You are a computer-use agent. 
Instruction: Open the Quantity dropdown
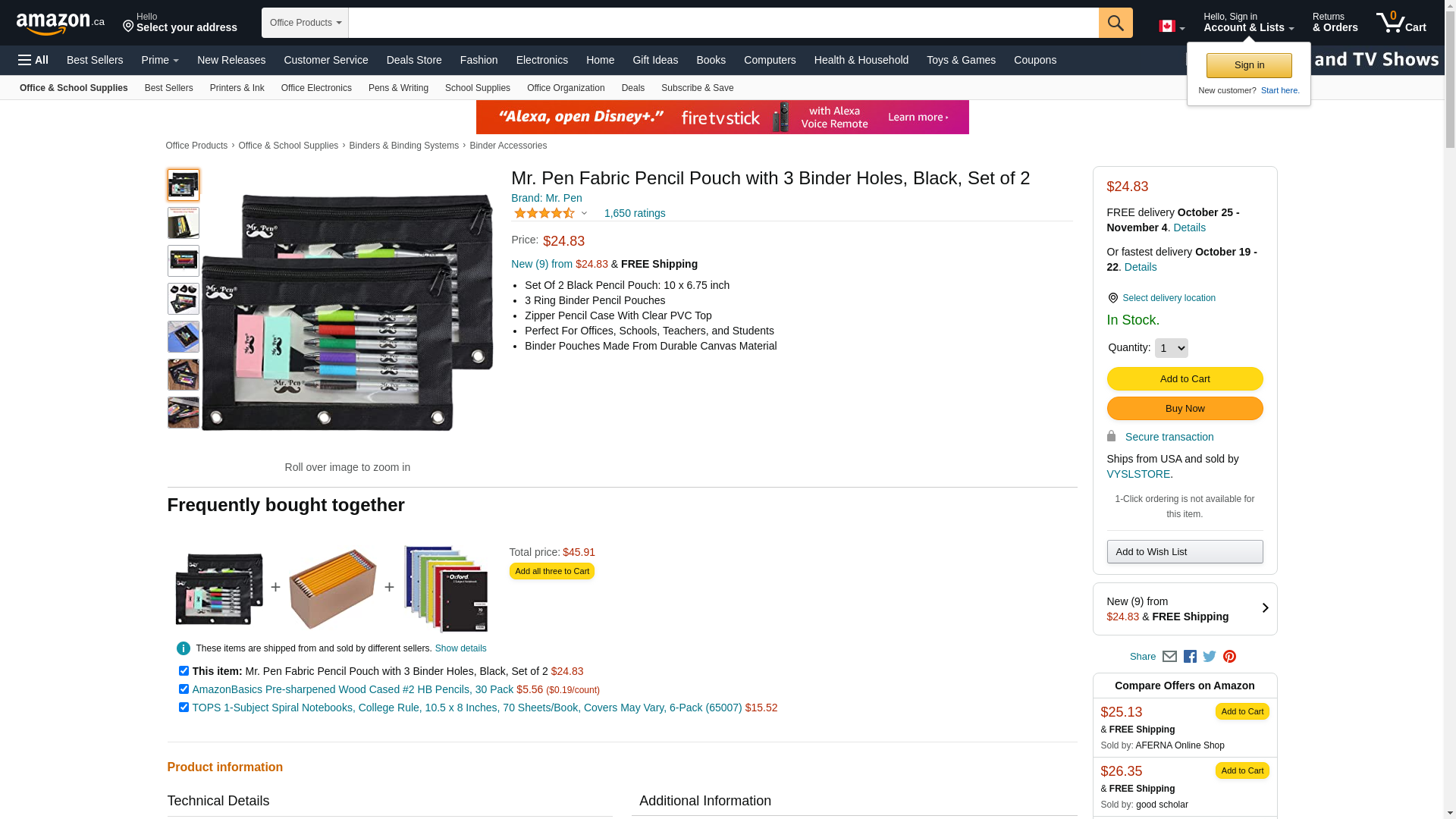pyautogui.click(x=1171, y=348)
